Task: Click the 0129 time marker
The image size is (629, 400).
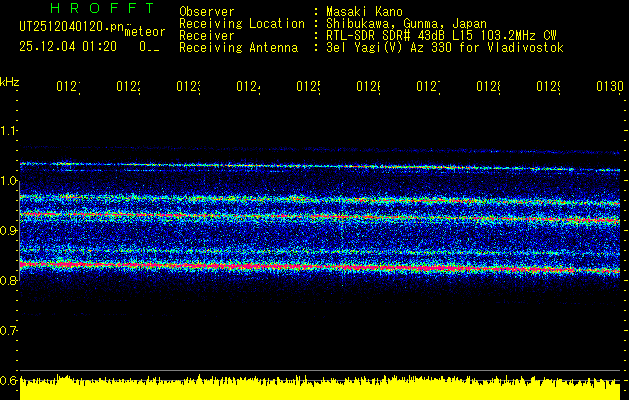Action: (x=549, y=87)
